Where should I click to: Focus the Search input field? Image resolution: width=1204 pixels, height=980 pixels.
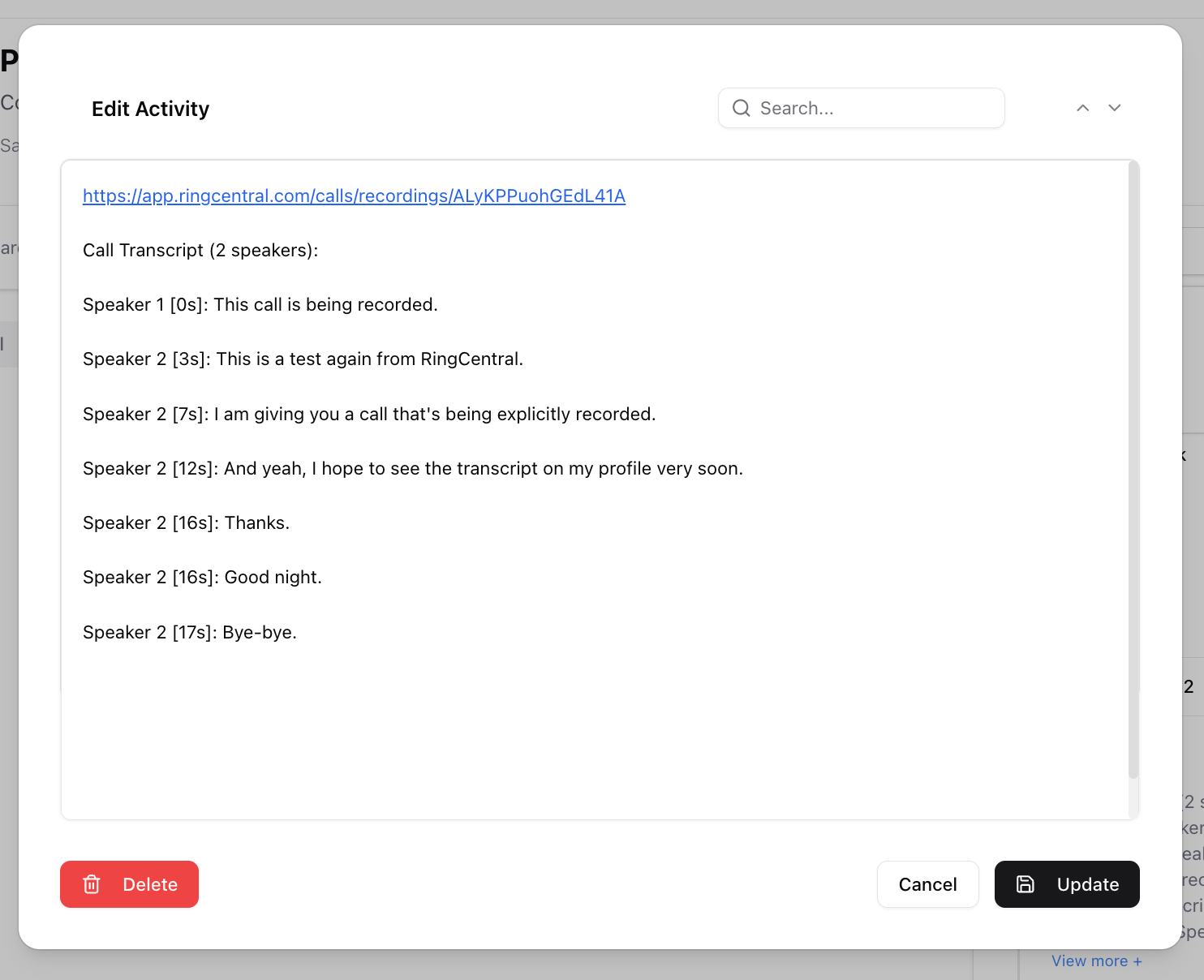862,108
